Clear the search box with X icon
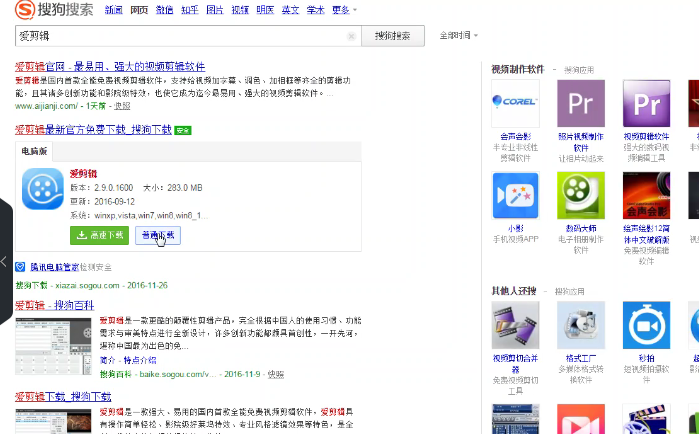This screenshot has height=434, width=699. pyautogui.click(x=351, y=36)
